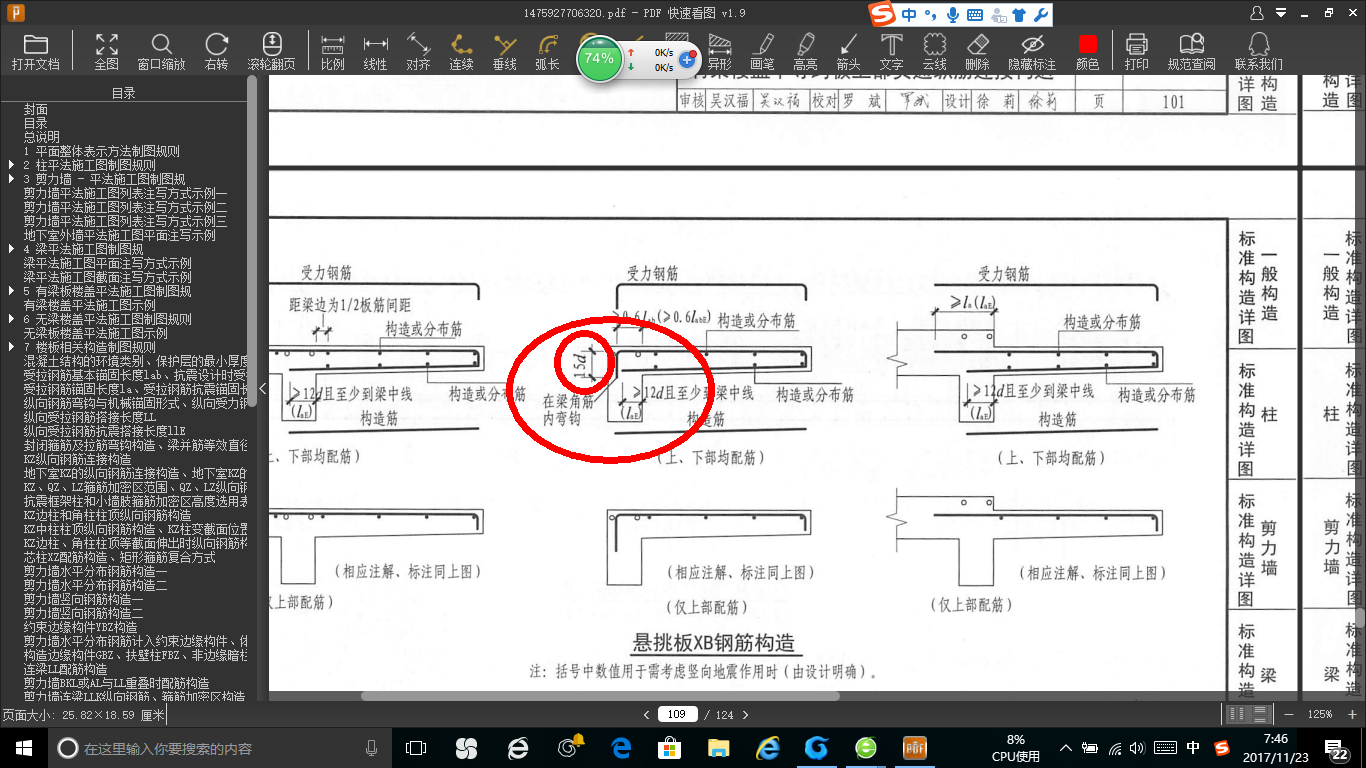Pick the 画笔 brush tool
This screenshot has height=768, width=1366.
click(x=762, y=52)
